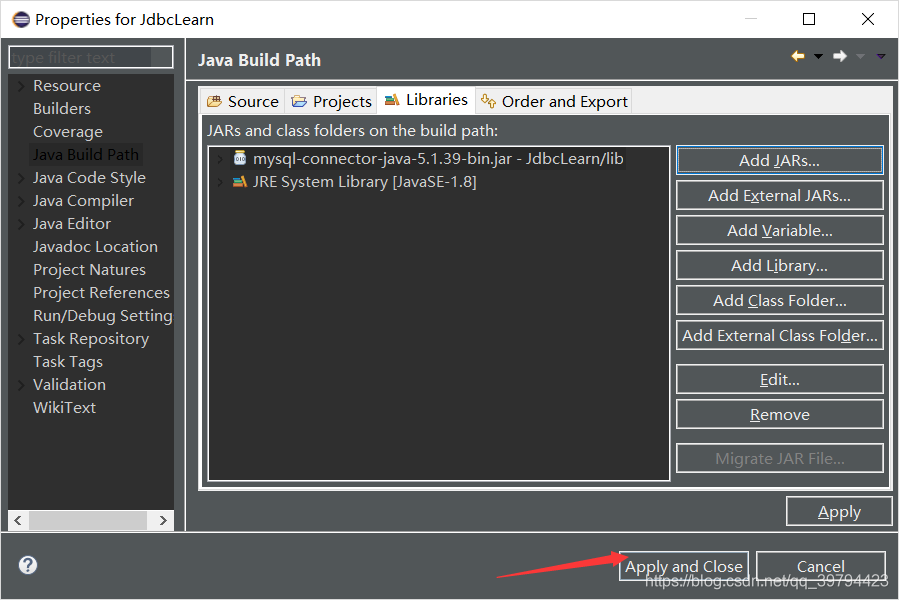
Task: Select Run/Debug Settings tree item
Action: (x=103, y=315)
